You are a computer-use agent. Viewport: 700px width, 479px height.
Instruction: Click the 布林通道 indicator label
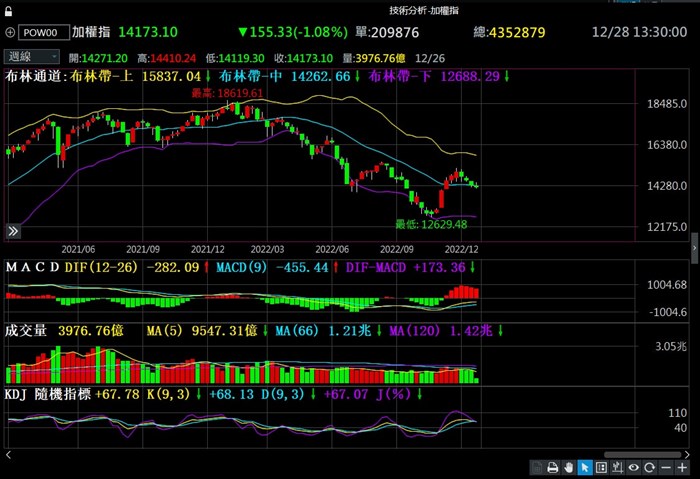[x=31, y=76]
